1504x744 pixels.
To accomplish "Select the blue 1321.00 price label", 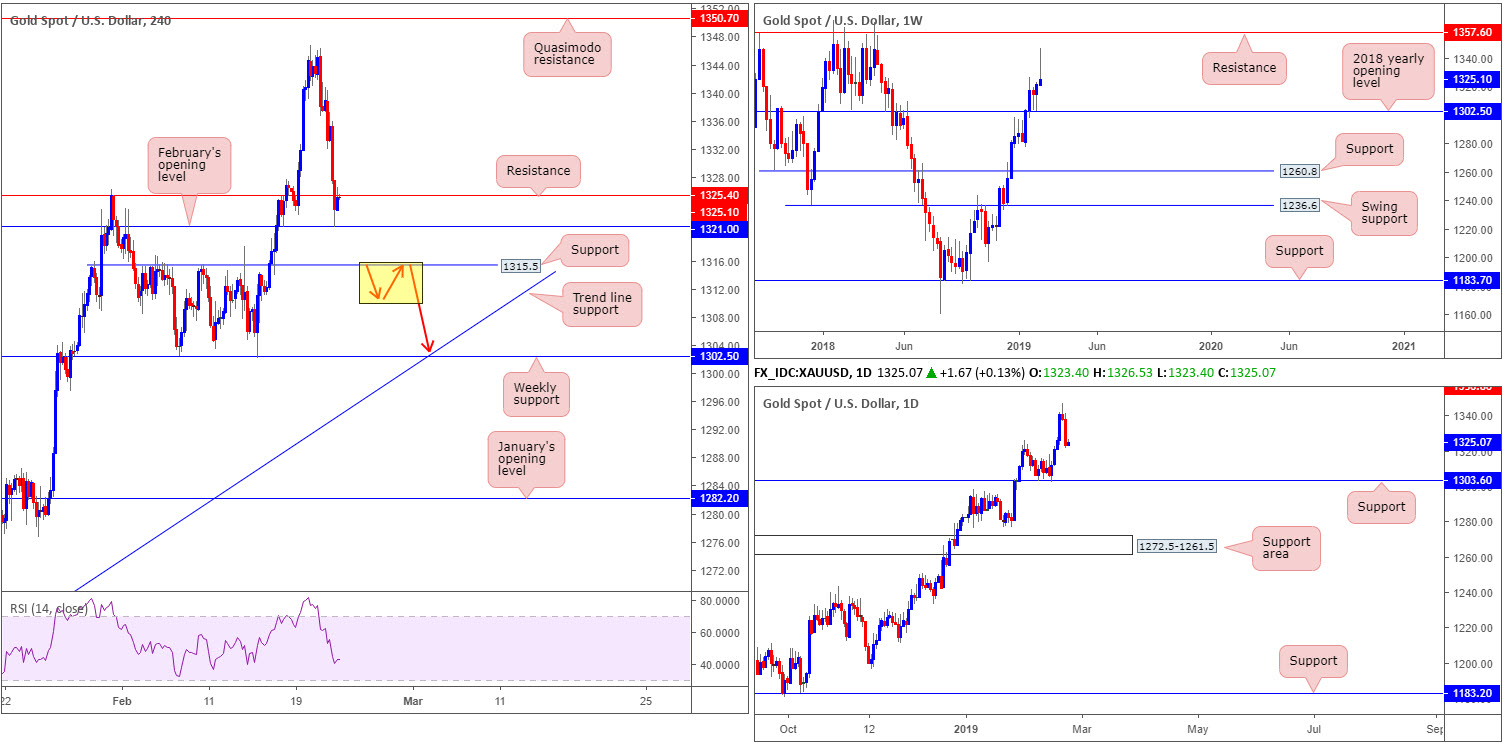I will tap(720, 228).
